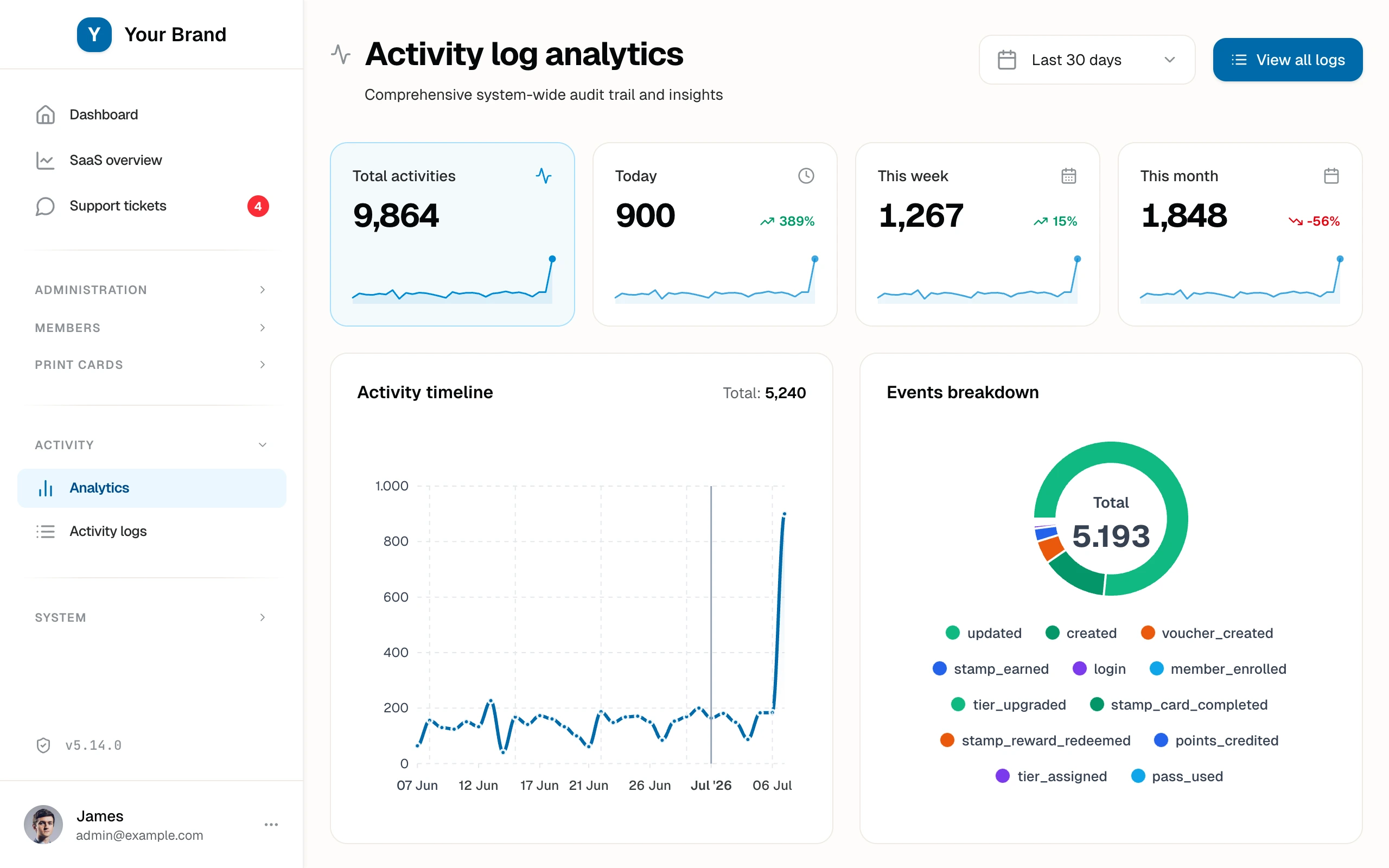
Task: Go to Dashboard
Action: tap(151, 115)
